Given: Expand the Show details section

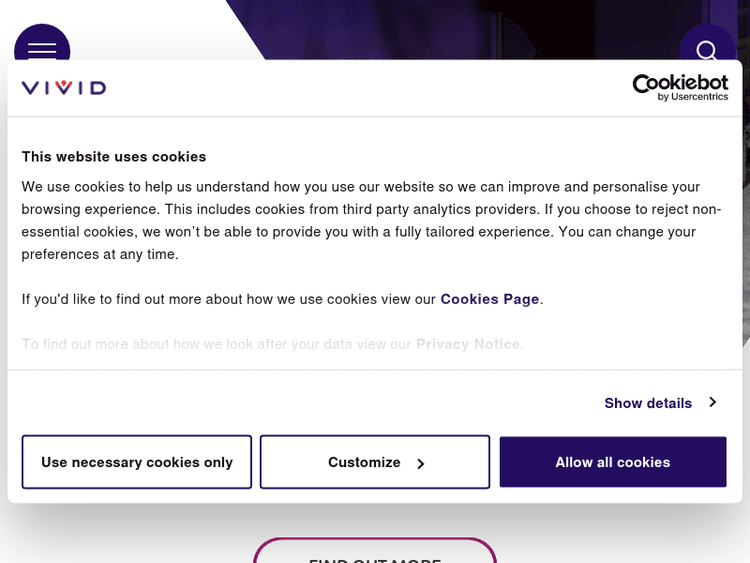Looking at the screenshot, I should (648, 403).
